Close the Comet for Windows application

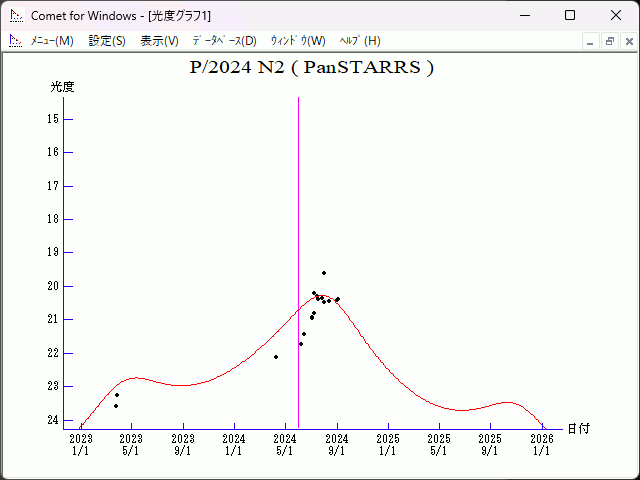click(x=615, y=15)
